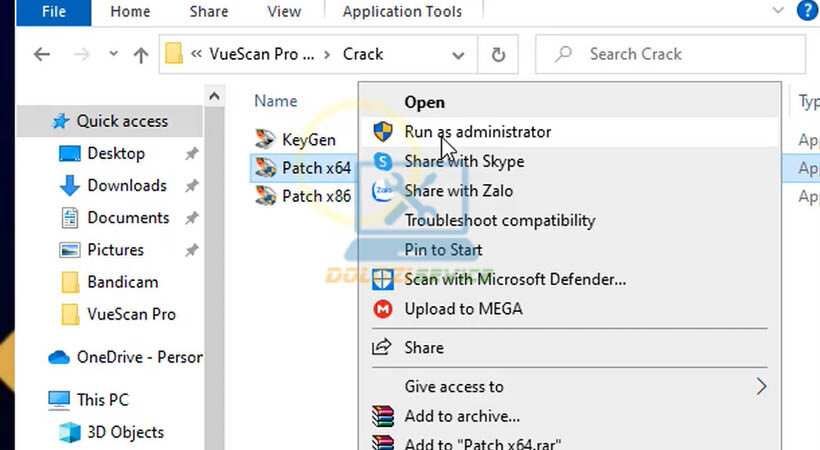Select Pin to Start menu entry
Viewport: 820px width, 450px height.
(x=443, y=250)
